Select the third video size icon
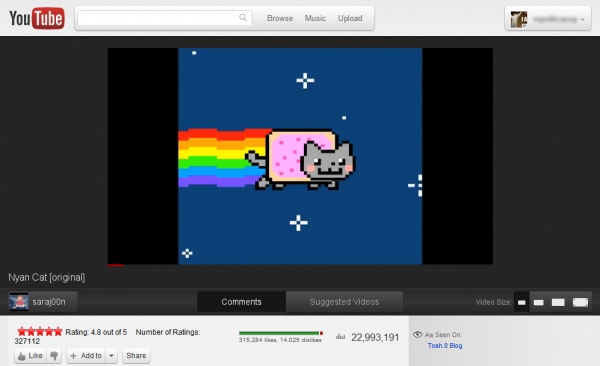600x366 pixels. point(558,302)
